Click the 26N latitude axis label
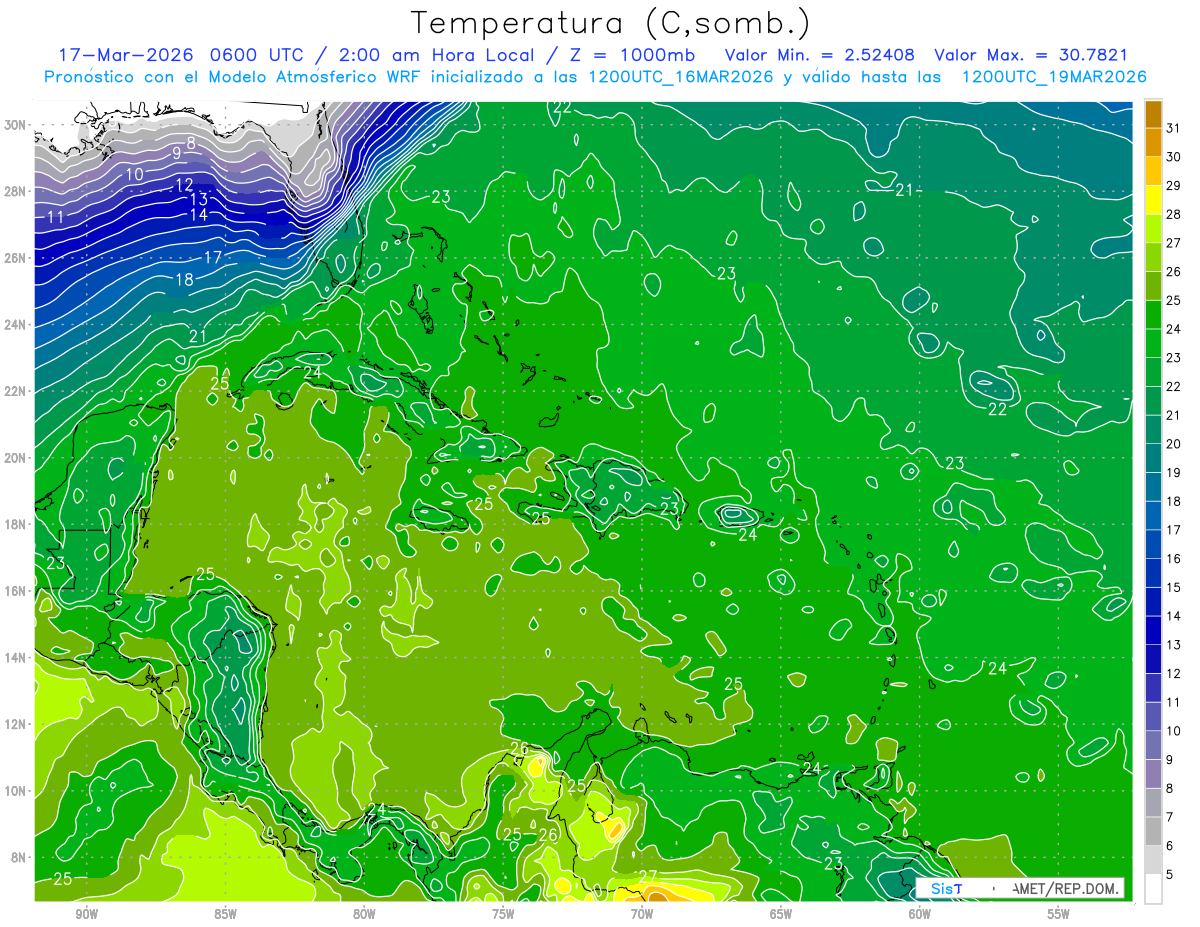 pyautogui.click(x=15, y=258)
